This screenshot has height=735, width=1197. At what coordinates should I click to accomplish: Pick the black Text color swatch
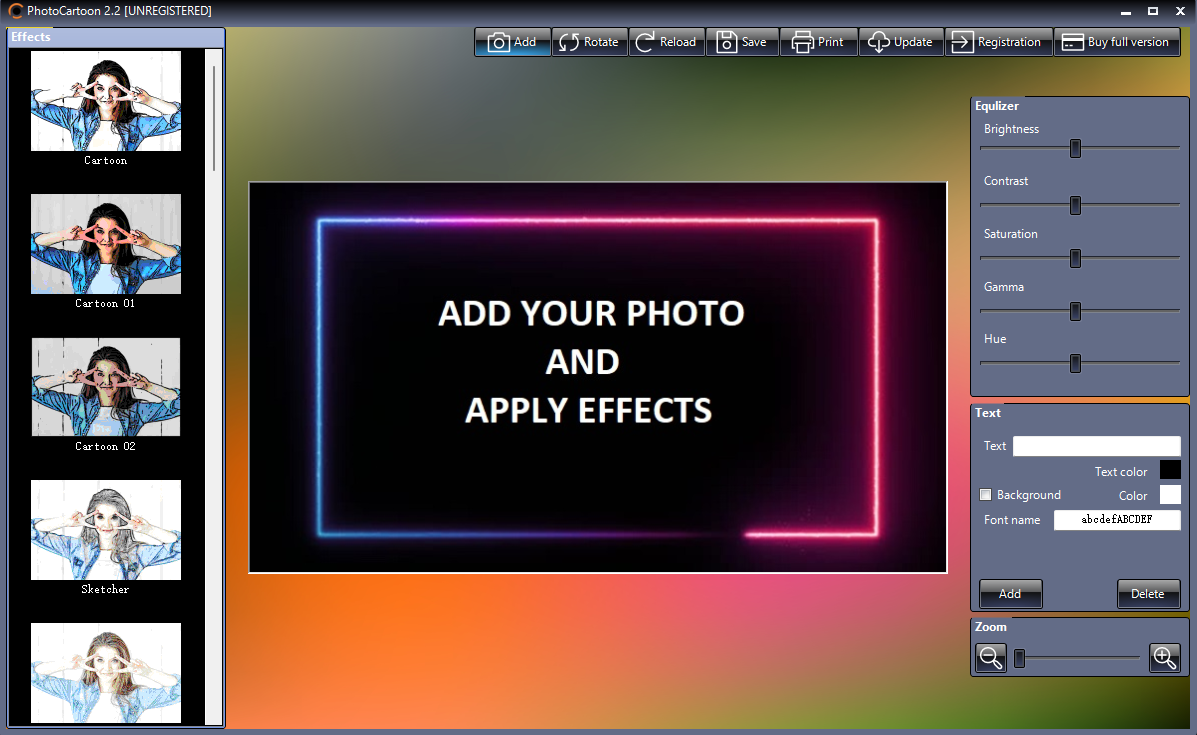tap(1169, 470)
